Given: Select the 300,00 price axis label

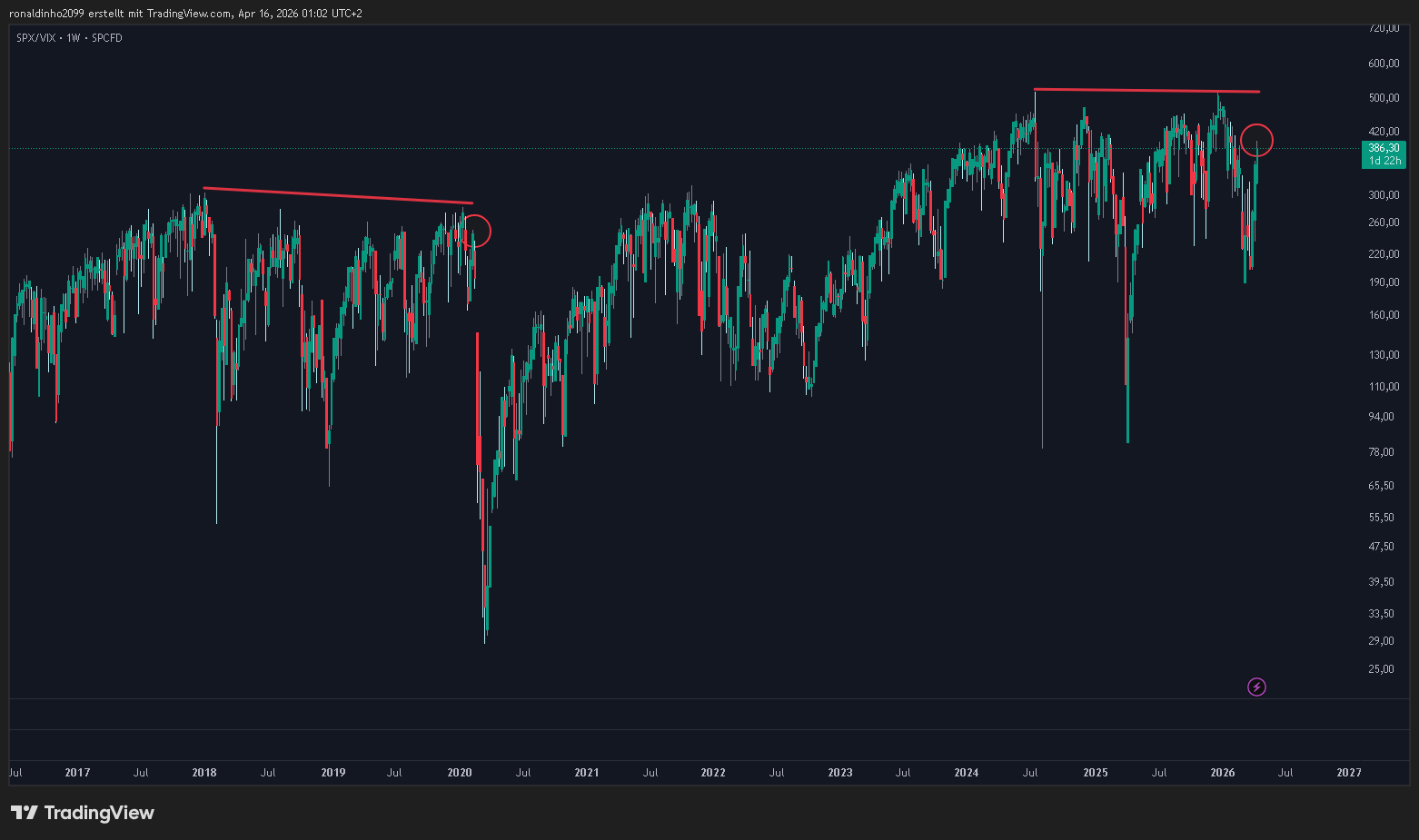Looking at the screenshot, I should (1384, 195).
